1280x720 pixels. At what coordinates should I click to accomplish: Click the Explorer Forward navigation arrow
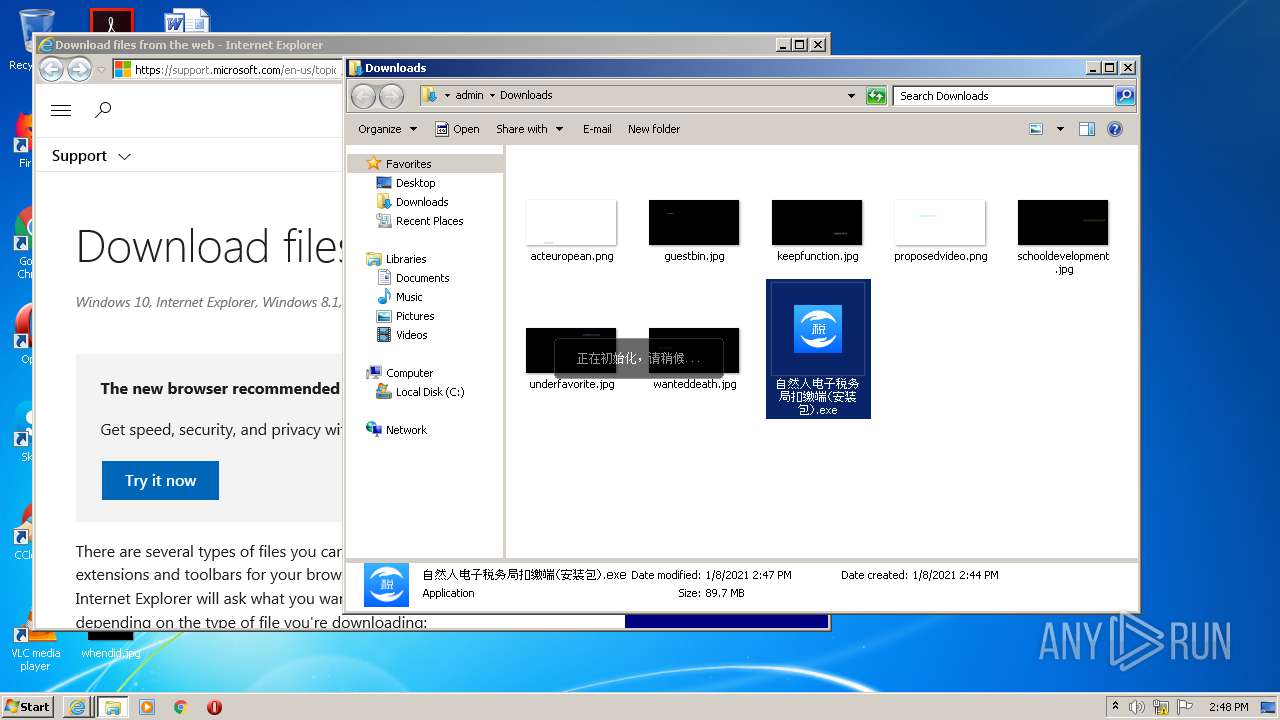[x=392, y=96]
